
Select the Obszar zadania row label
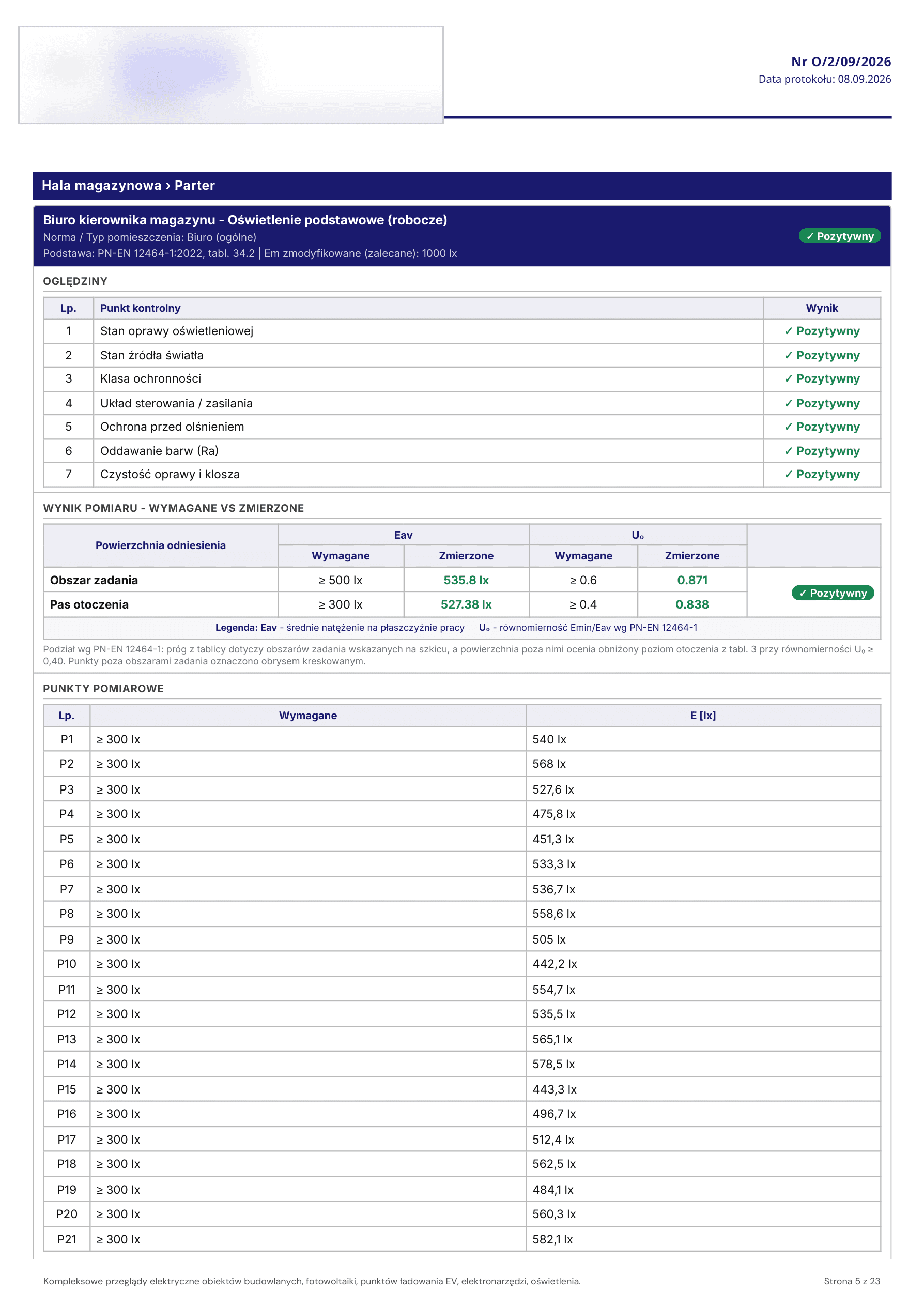[x=94, y=580]
